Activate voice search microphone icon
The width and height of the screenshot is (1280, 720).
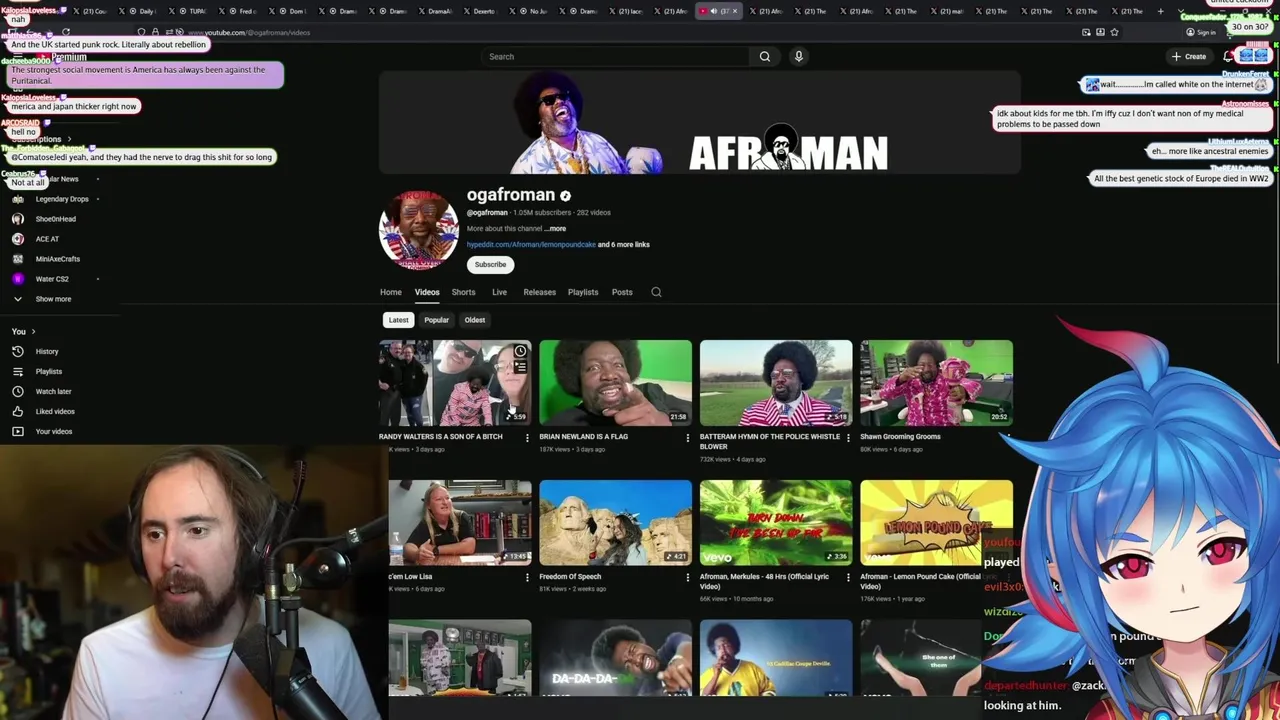(798, 57)
